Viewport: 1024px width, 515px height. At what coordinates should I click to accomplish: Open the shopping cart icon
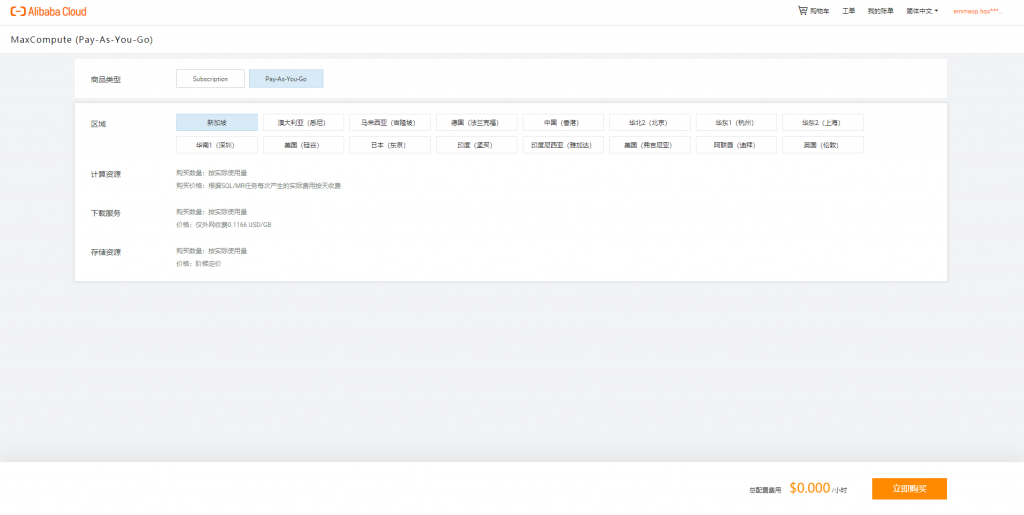[803, 10]
